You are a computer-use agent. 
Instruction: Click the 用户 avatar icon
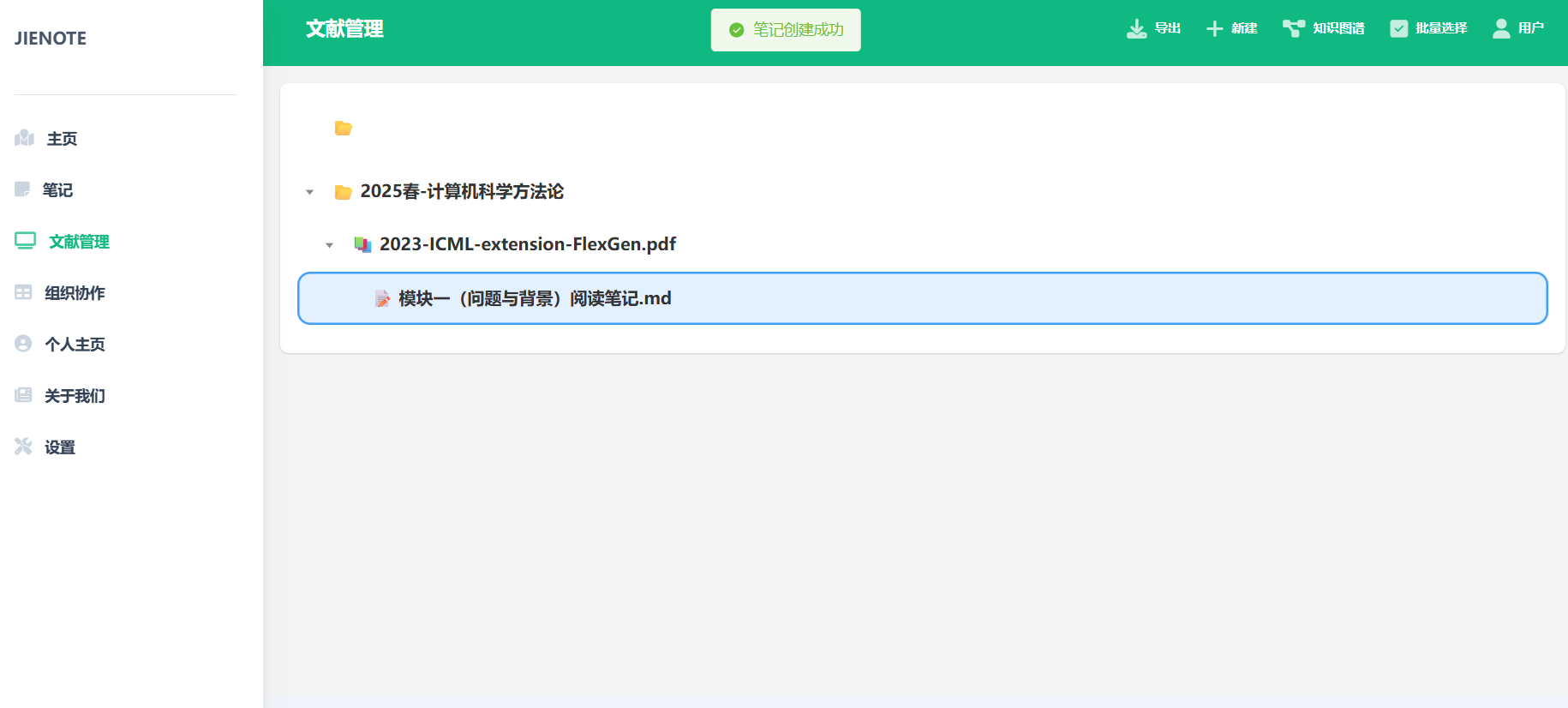tap(1501, 28)
